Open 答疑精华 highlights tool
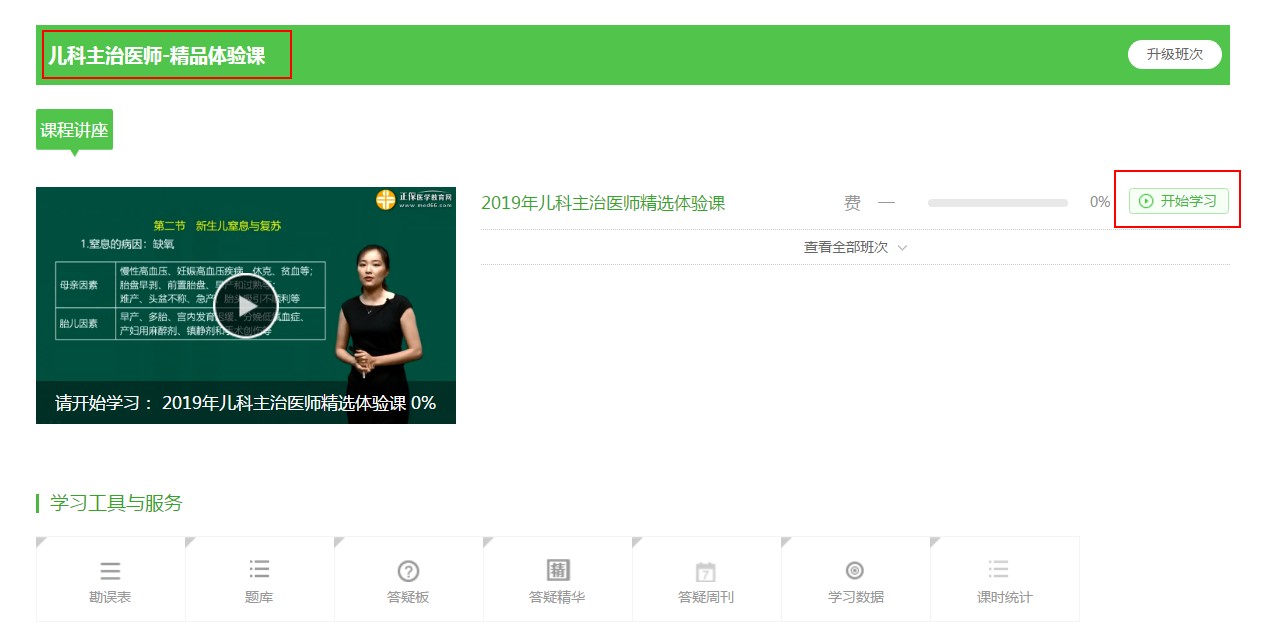The image size is (1274, 644). click(x=557, y=580)
